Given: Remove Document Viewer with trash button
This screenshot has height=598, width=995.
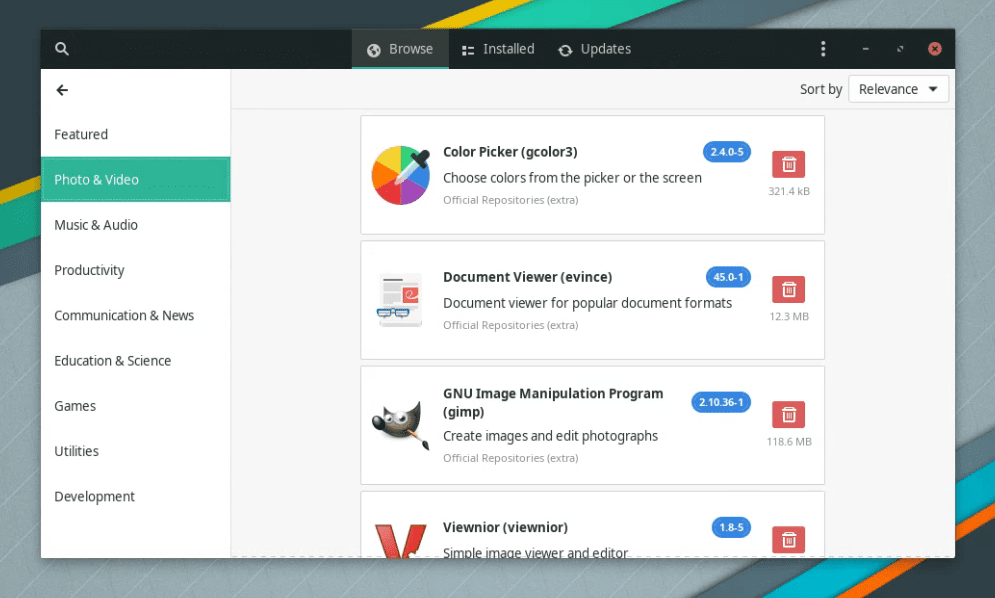Looking at the screenshot, I should coord(788,289).
